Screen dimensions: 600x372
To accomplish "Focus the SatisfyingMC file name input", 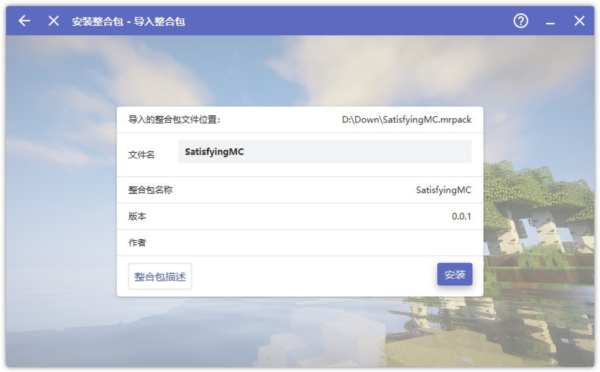I will point(325,152).
